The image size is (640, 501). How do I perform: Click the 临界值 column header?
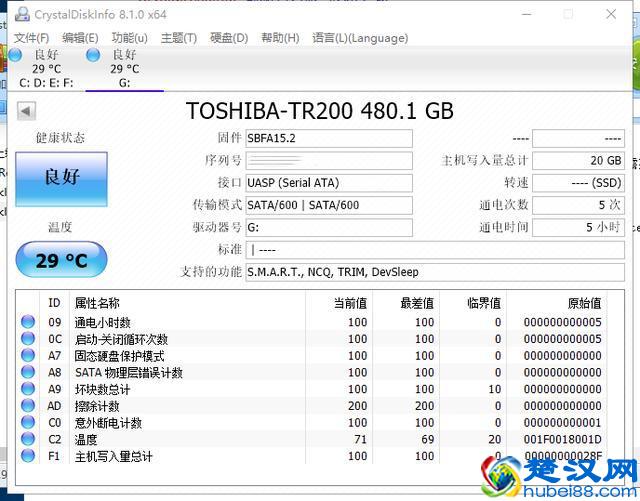473,303
